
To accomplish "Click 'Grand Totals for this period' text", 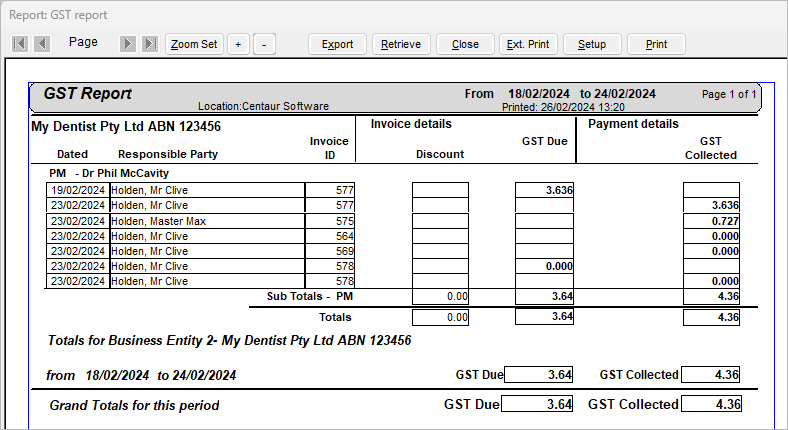I will tap(134, 405).
